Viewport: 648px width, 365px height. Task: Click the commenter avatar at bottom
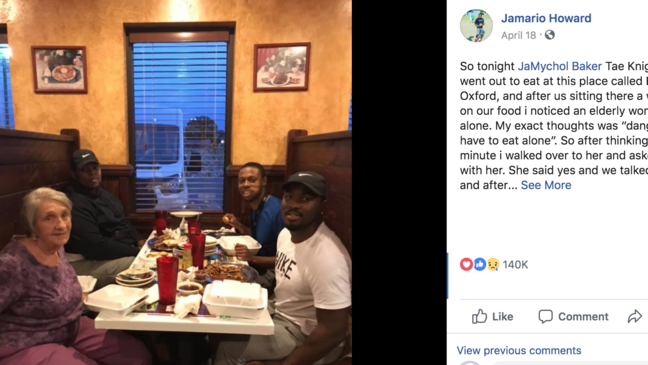[470, 363]
